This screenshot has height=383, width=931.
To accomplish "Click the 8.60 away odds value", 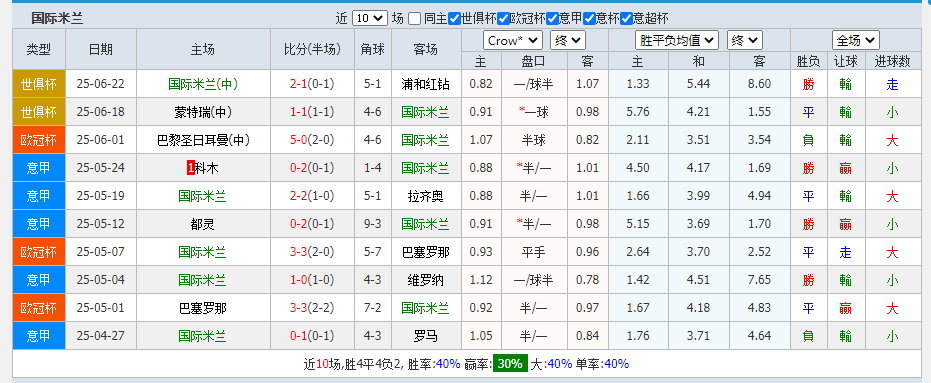I will coord(759,84).
